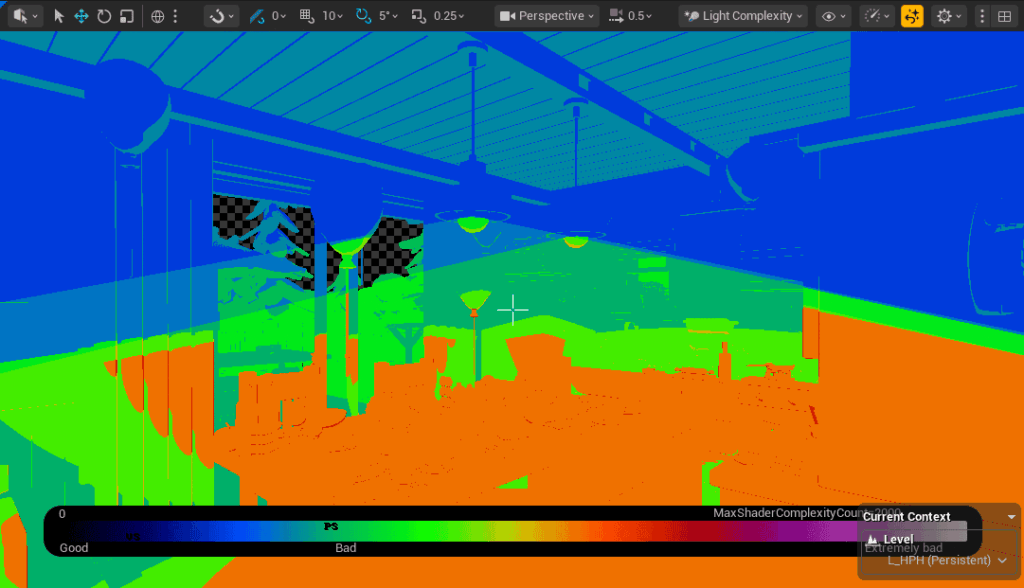
Task: Choose the Select mode arrow tool
Action: click(59, 16)
